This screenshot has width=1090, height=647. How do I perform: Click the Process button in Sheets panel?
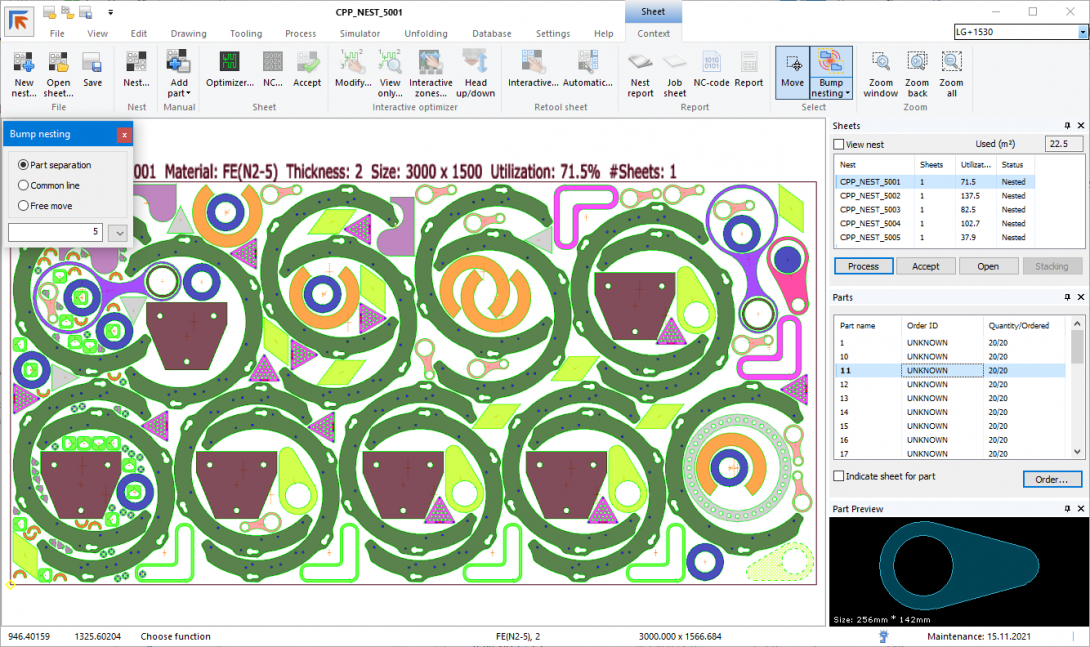(863, 266)
